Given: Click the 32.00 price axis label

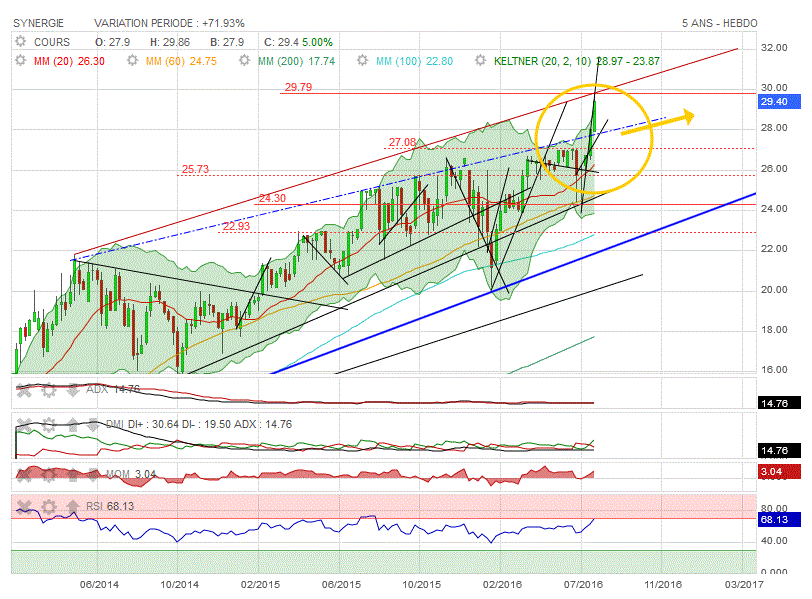Looking at the screenshot, I should [x=774, y=48].
